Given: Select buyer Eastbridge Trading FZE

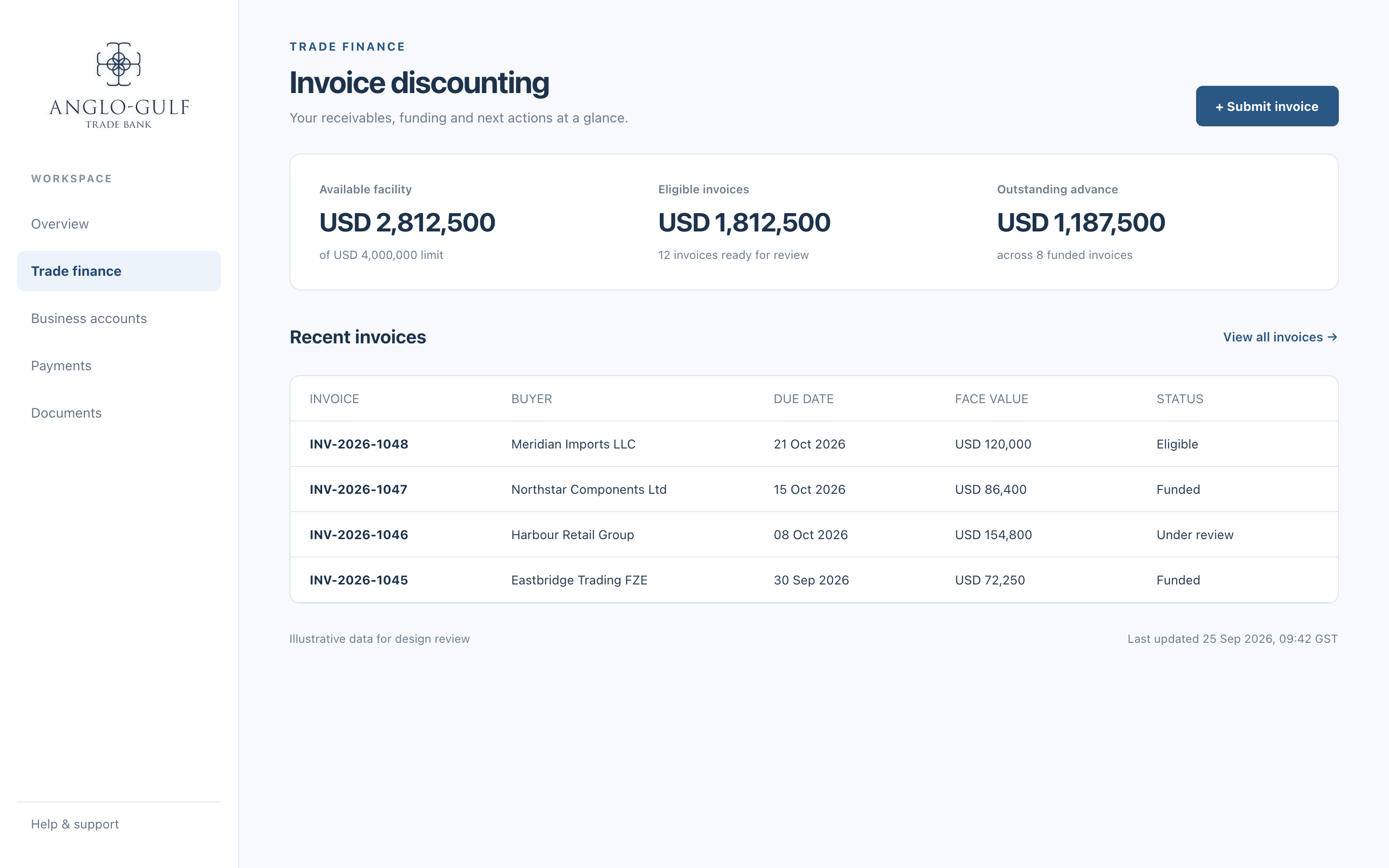Looking at the screenshot, I should click(579, 580).
